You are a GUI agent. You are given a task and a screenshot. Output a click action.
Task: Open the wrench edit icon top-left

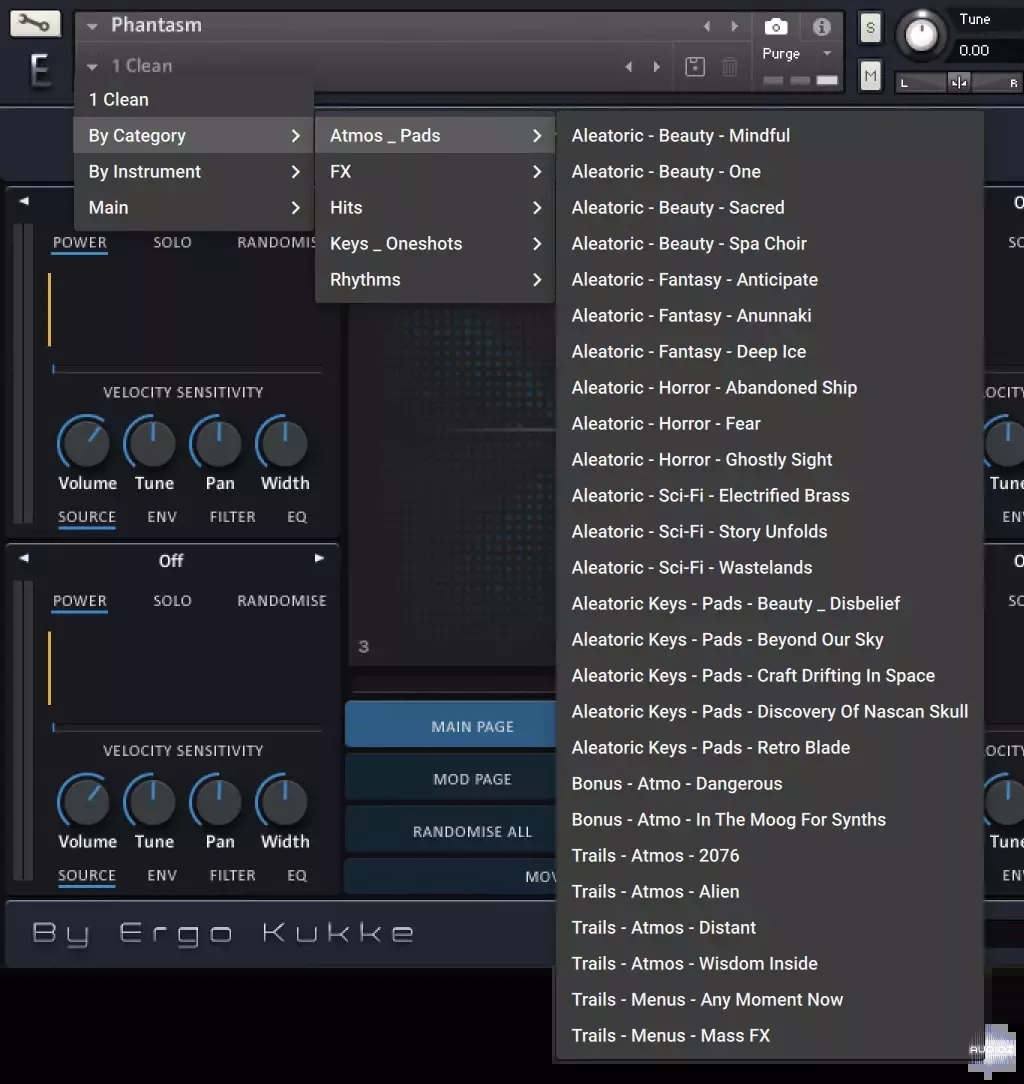click(34, 22)
